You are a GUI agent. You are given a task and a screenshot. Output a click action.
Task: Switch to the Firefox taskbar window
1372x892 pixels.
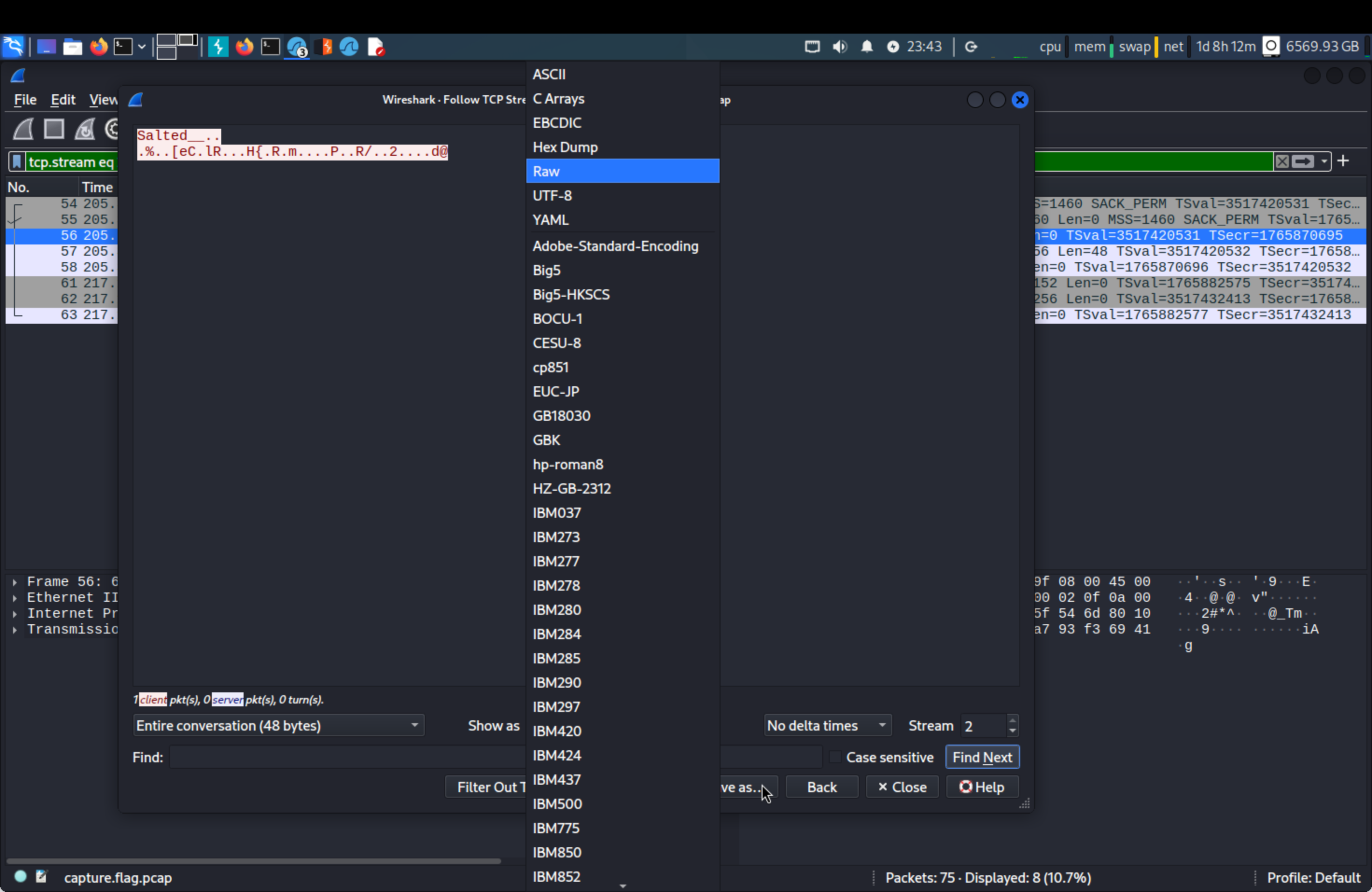pyautogui.click(x=245, y=47)
